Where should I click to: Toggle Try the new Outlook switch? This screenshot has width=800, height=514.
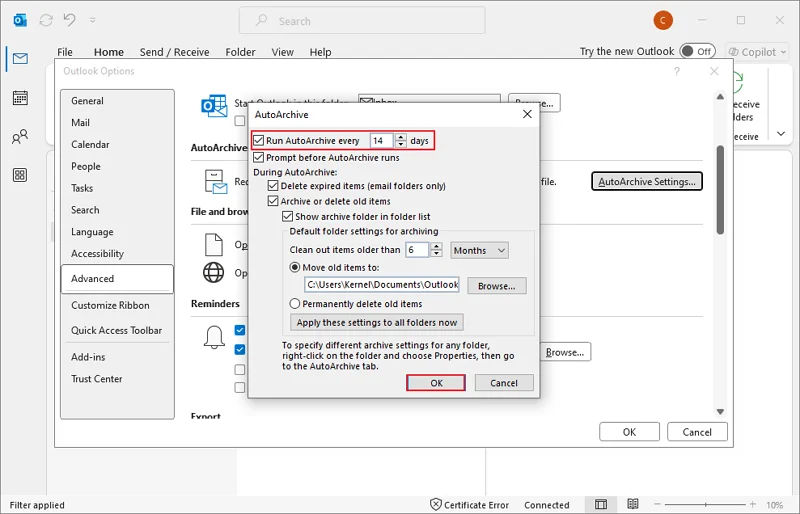697,51
